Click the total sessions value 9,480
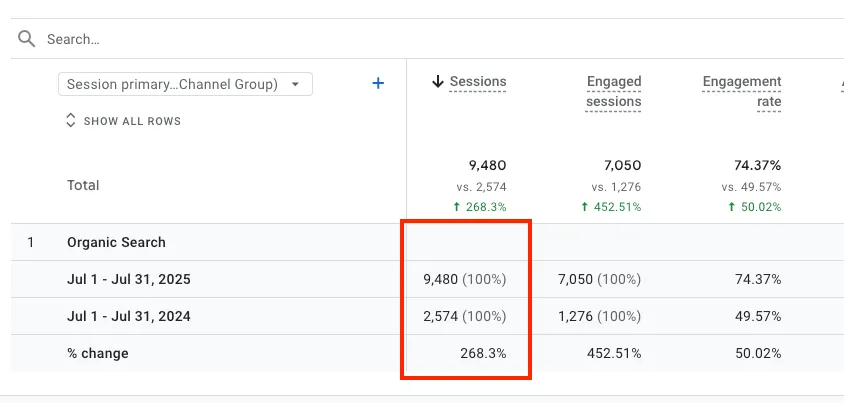This screenshot has height=403, width=844. coord(489,166)
